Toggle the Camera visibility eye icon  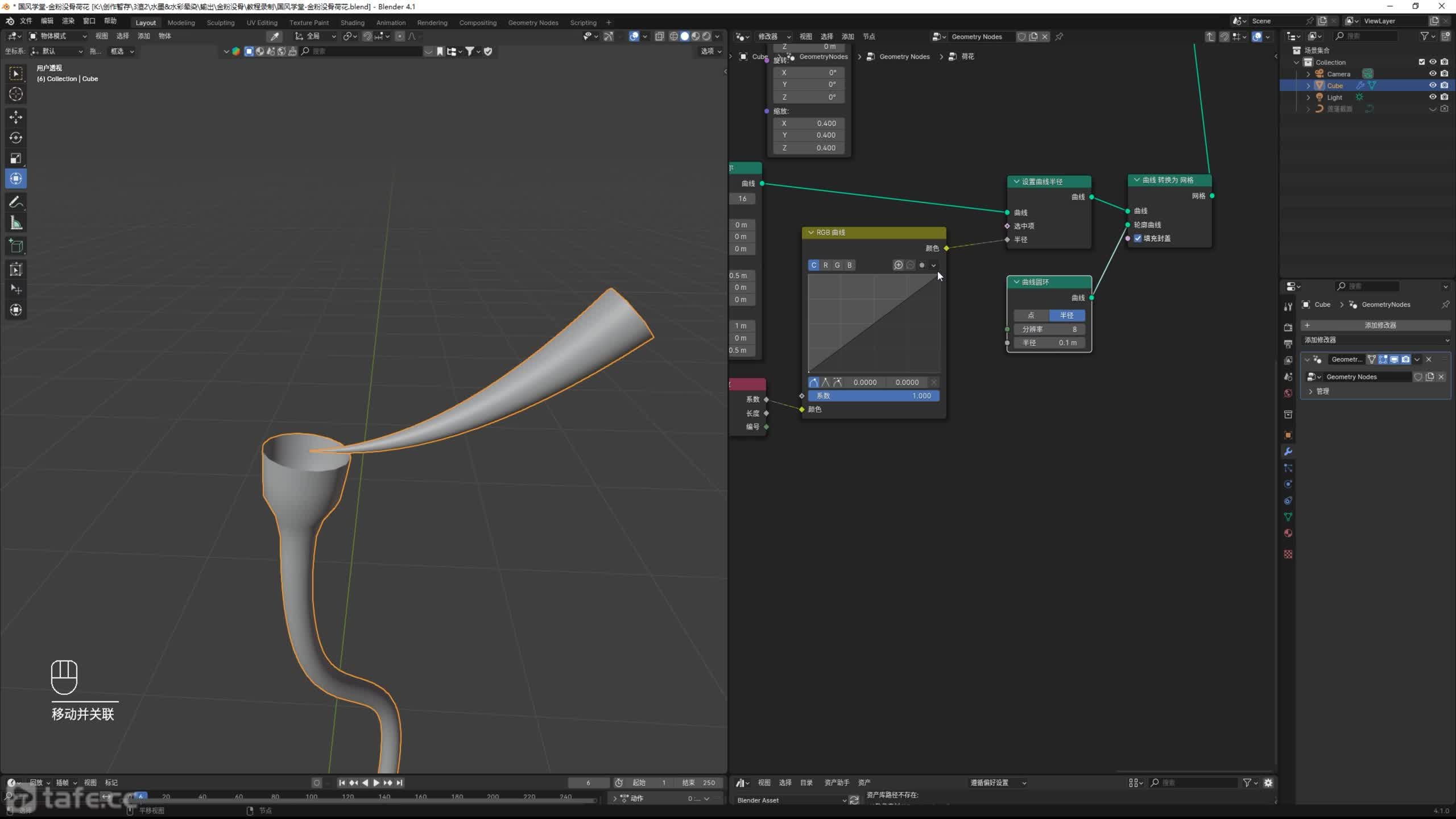(x=1433, y=74)
